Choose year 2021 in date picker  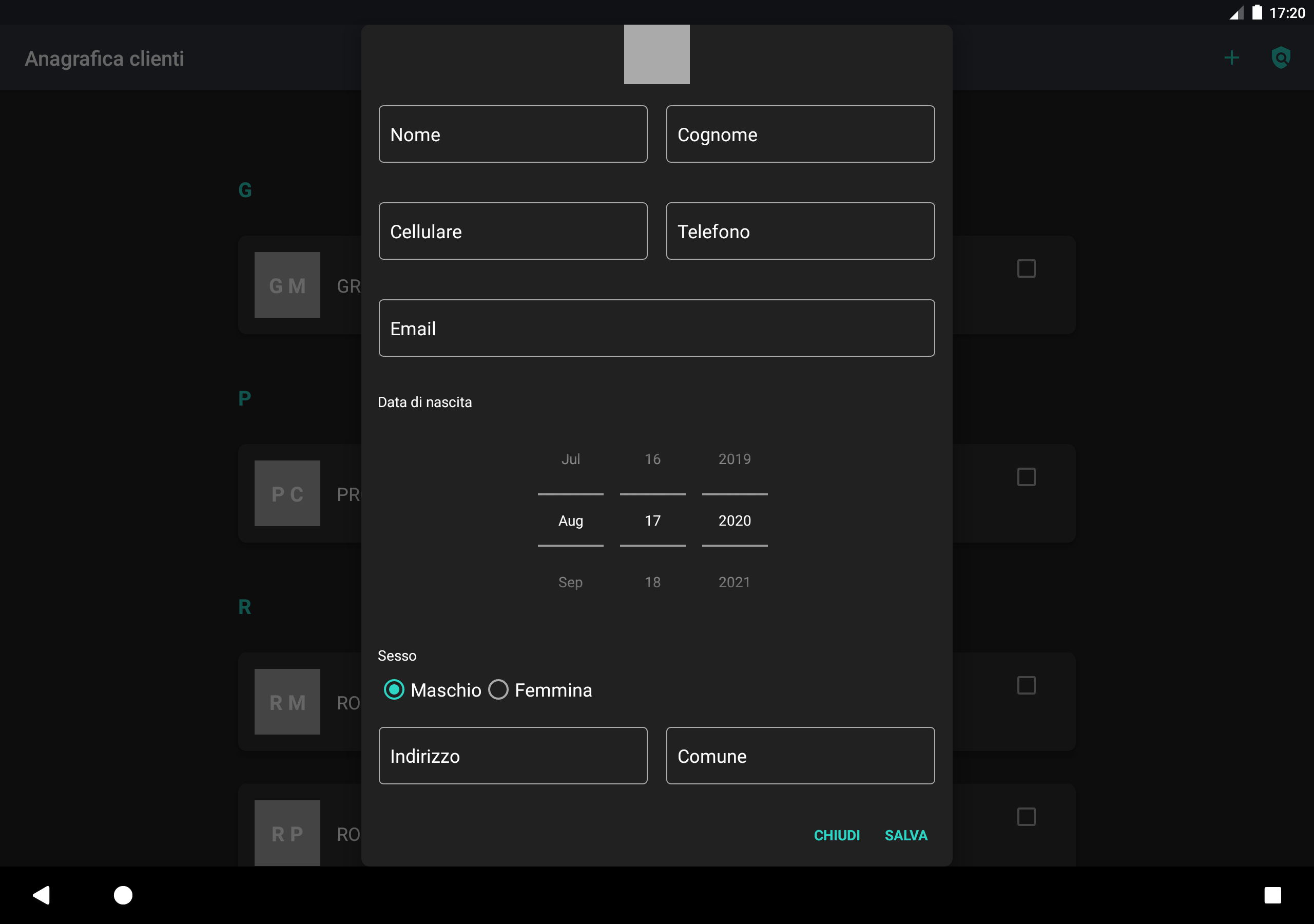(735, 582)
